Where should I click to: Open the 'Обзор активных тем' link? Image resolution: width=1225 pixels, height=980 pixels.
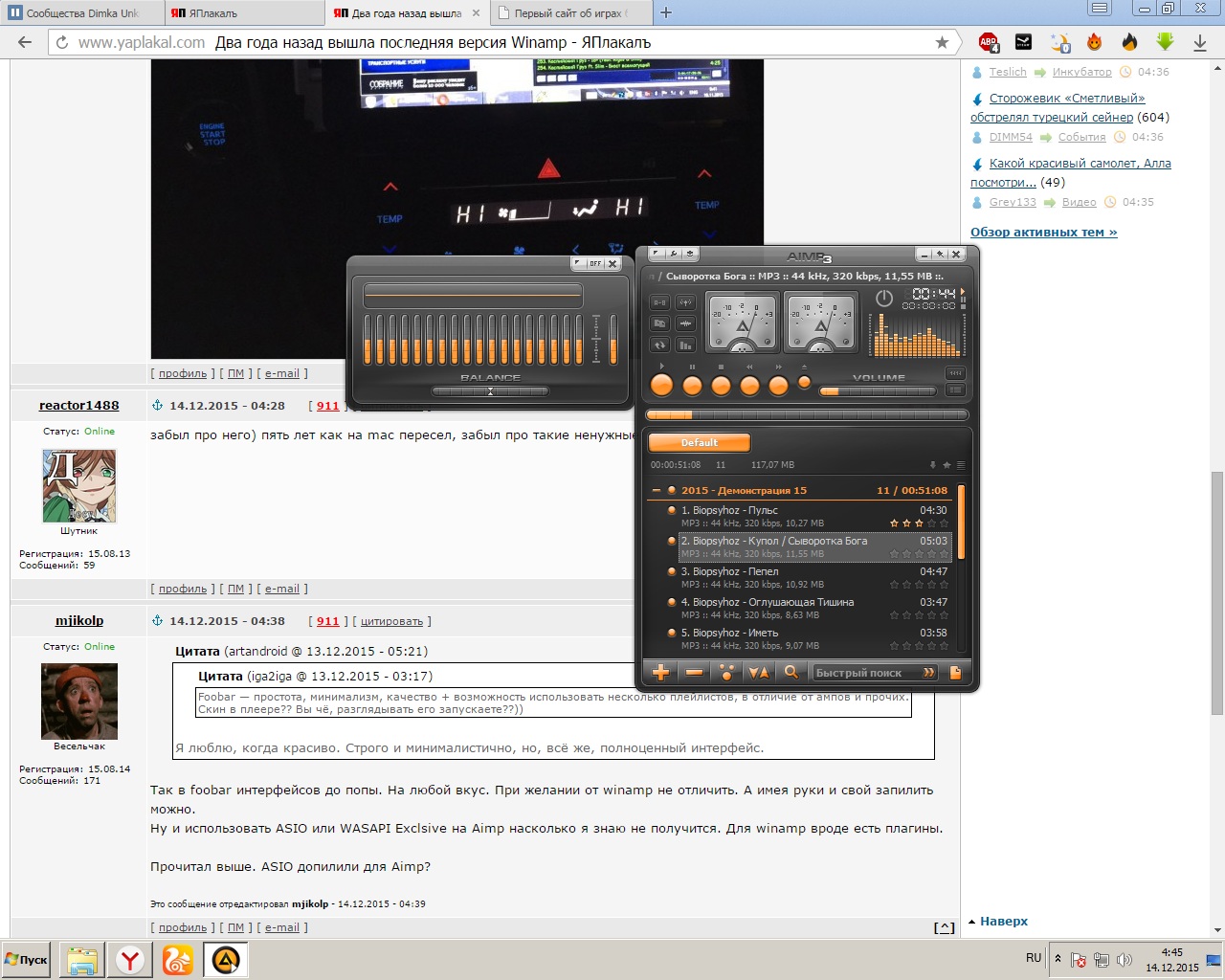point(1043,233)
